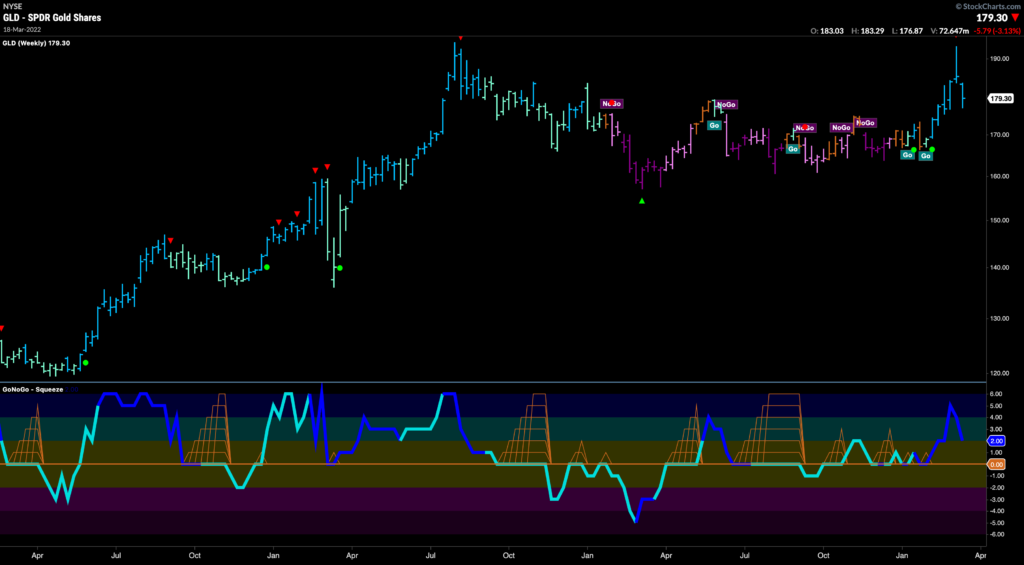Screen dimensions: 1024x565
Task: Click the large 179.30 last price in header
Action: [x=991, y=19]
